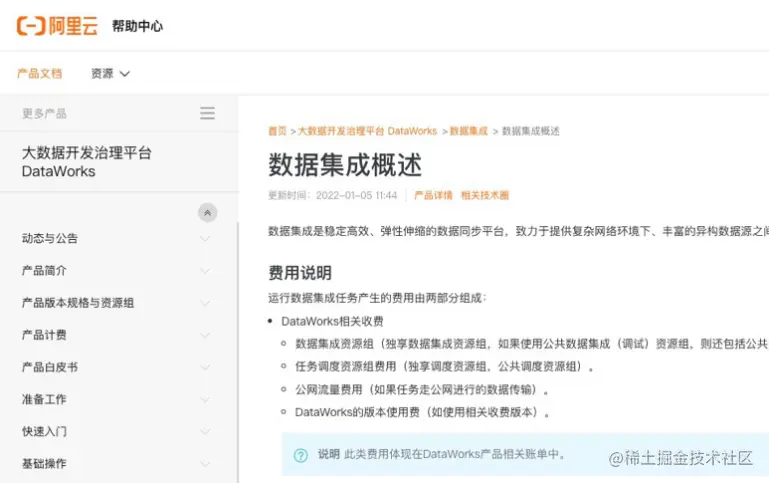
Task: Click 运行数据集成任务产生的费用 sentence
Action: 377,298
